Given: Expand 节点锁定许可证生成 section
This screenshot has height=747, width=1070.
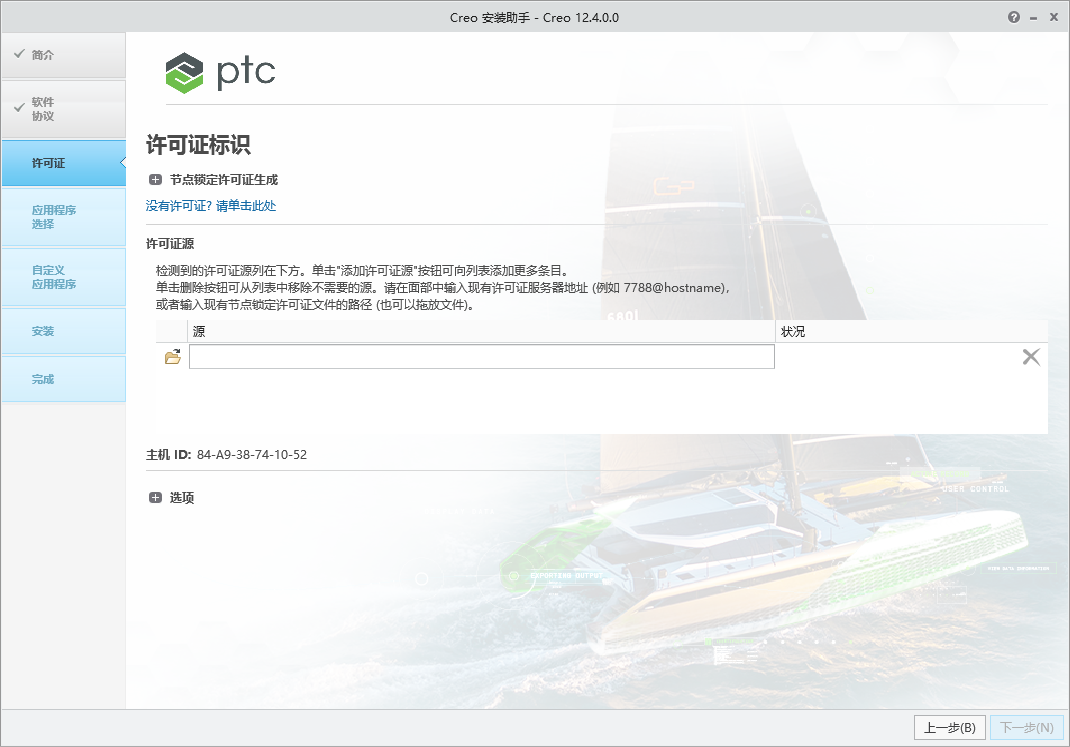Looking at the screenshot, I should (x=156, y=179).
